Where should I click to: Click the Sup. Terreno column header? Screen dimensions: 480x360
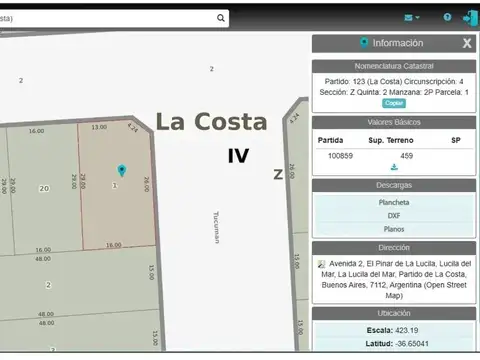click(391, 140)
